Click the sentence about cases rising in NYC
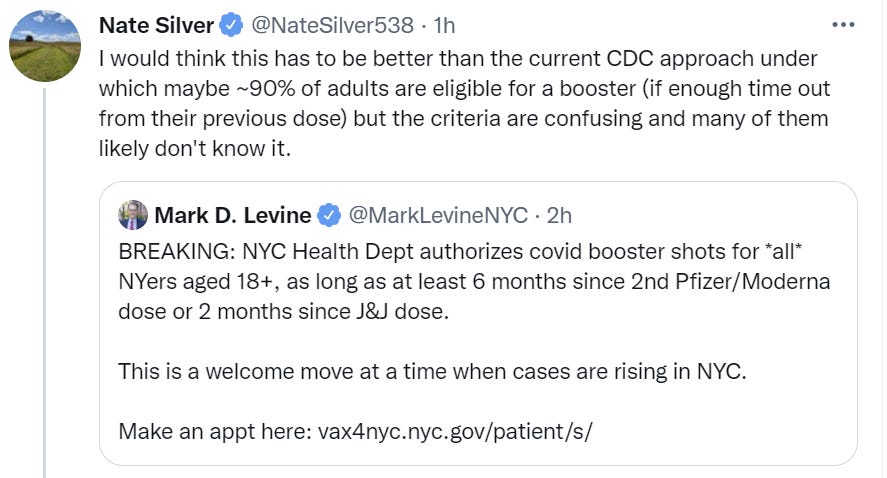The width and height of the screenshot is (887, 478). pyautogui.click(x=432, y=372)
